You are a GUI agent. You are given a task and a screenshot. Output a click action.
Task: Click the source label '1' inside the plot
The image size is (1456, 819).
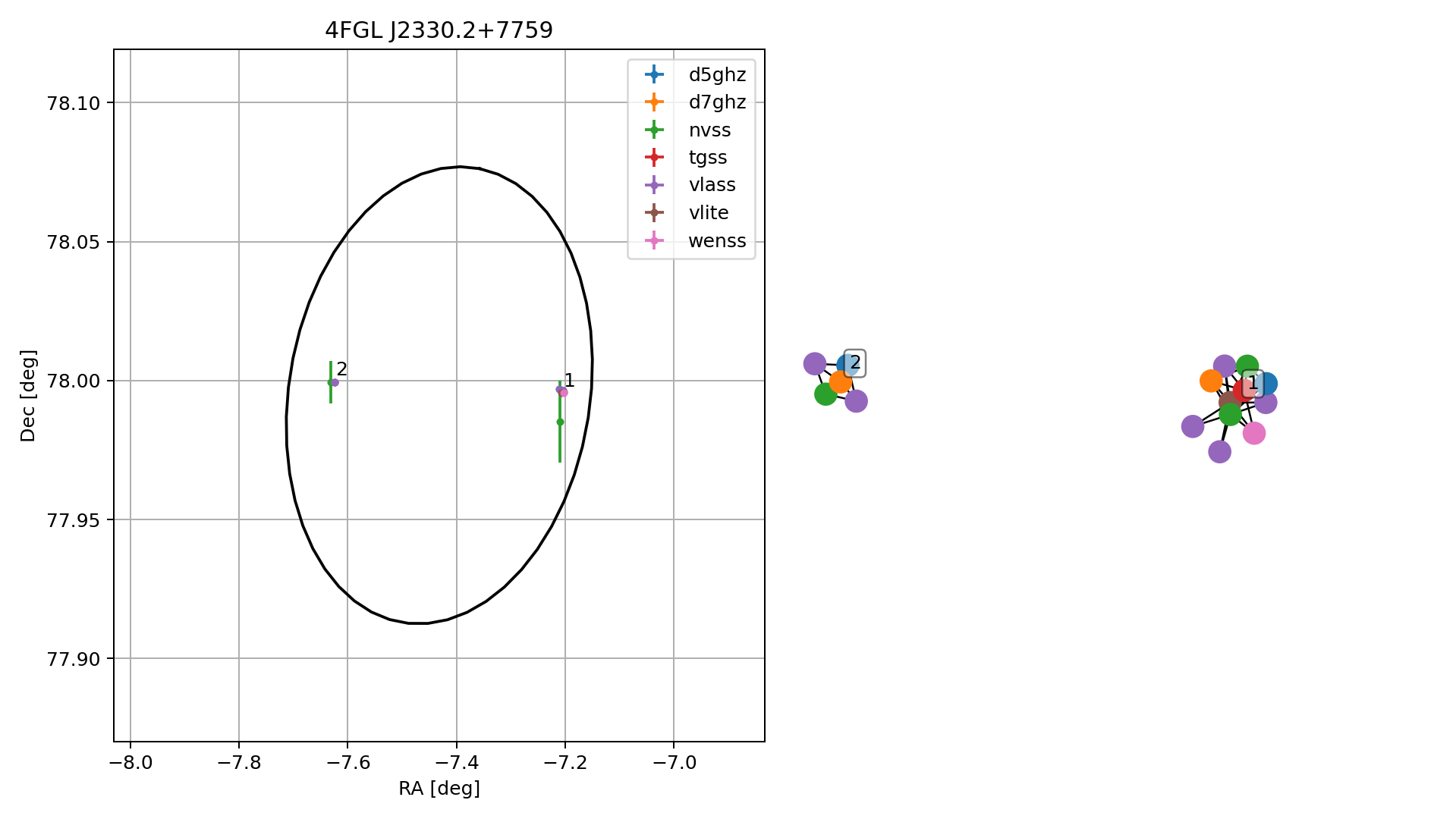click(570, 381)
